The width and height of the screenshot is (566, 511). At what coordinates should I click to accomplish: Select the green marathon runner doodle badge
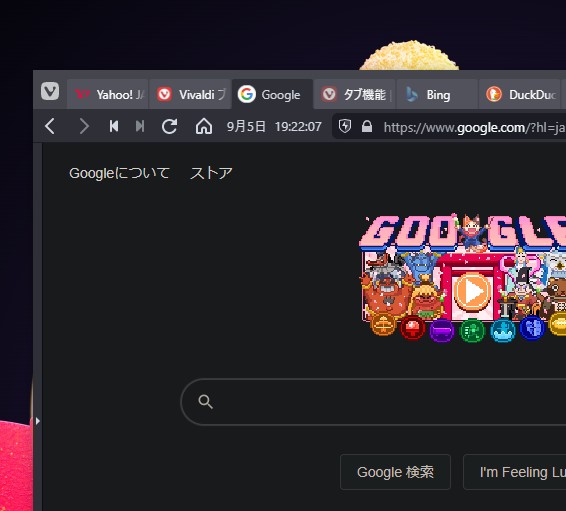point(472,330)
